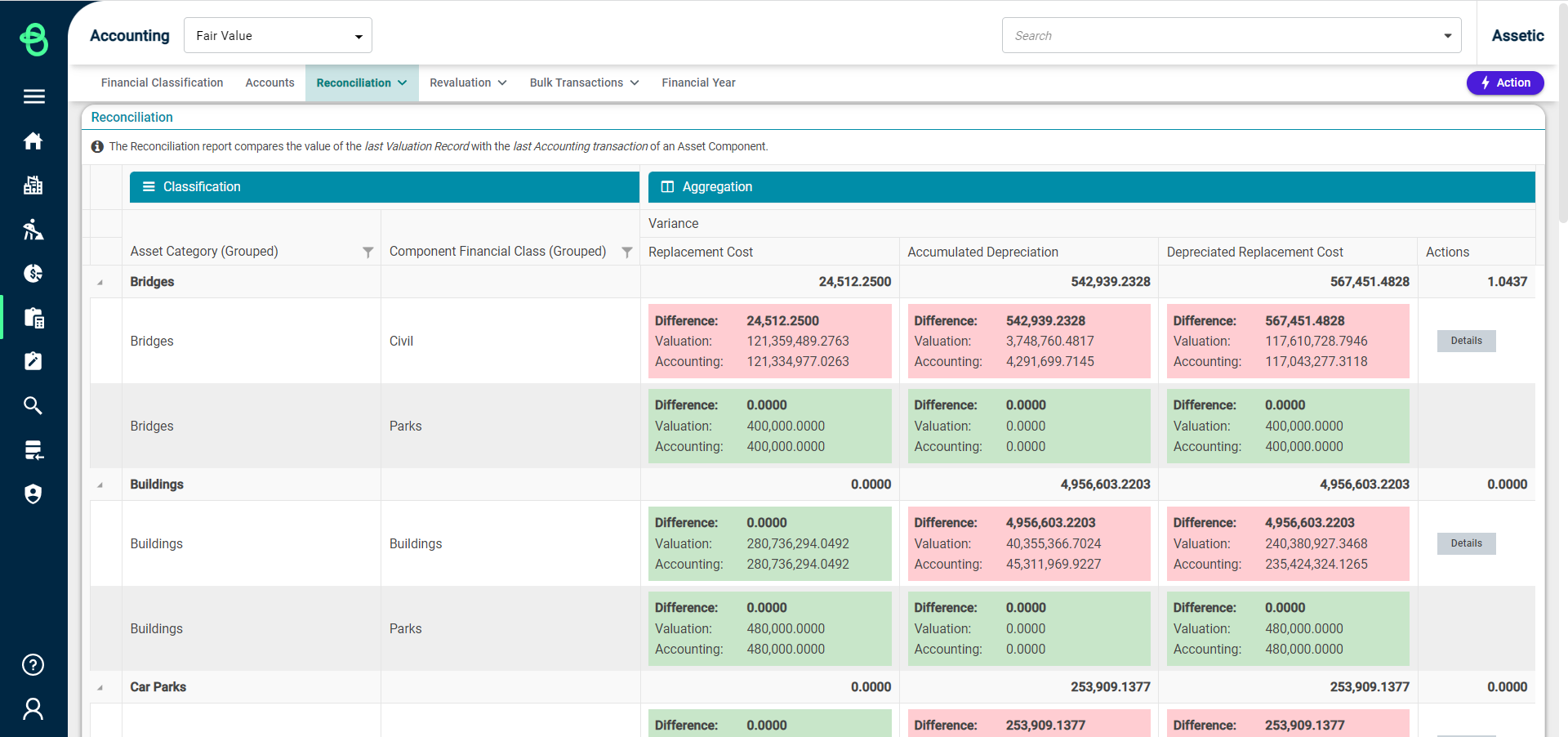
Task: Open the hamburger navigation menu
Action: [x=33, y=96]
